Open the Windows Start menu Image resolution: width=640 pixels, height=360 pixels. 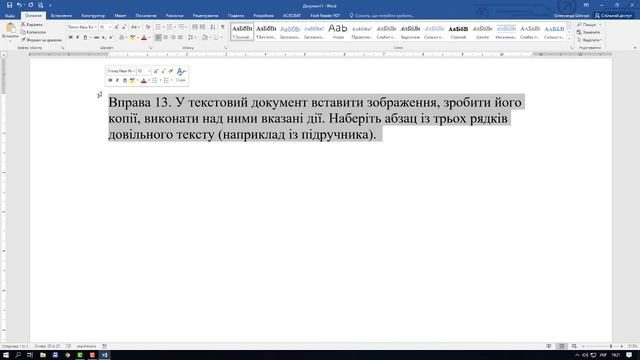pyautogui.click(x=6, y=355)
